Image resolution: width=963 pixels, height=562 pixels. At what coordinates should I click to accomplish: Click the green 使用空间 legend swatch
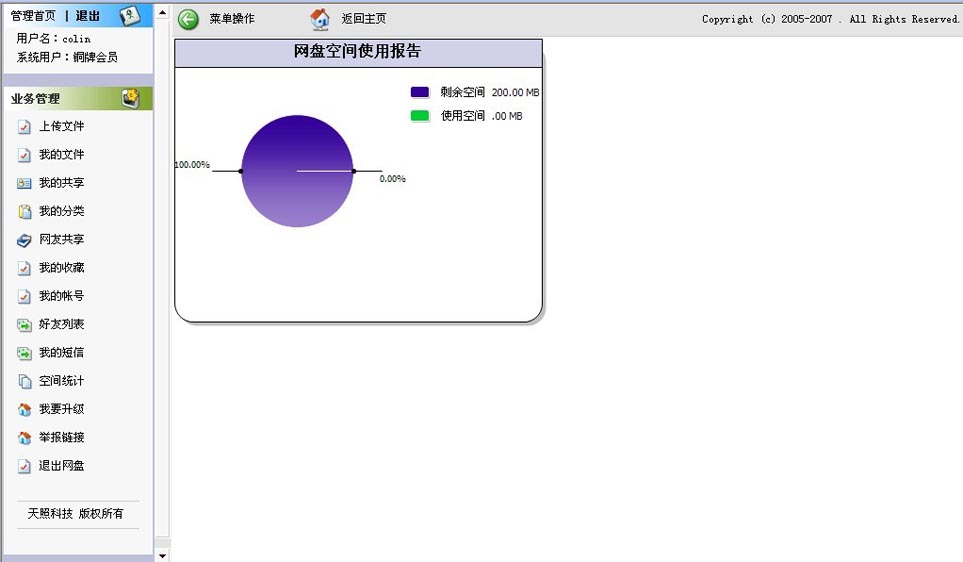420,115
